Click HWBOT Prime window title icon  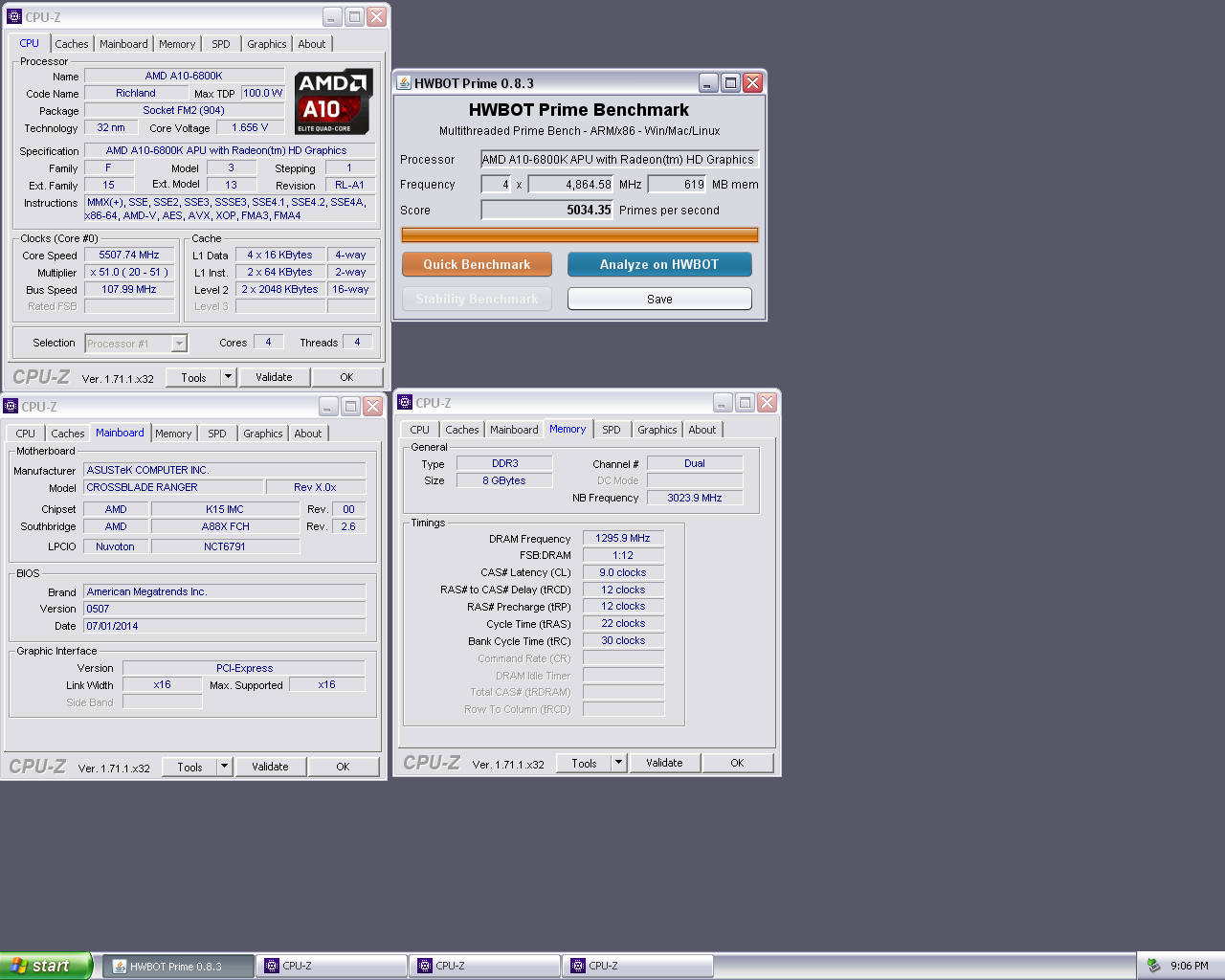[x=404, y=83]
